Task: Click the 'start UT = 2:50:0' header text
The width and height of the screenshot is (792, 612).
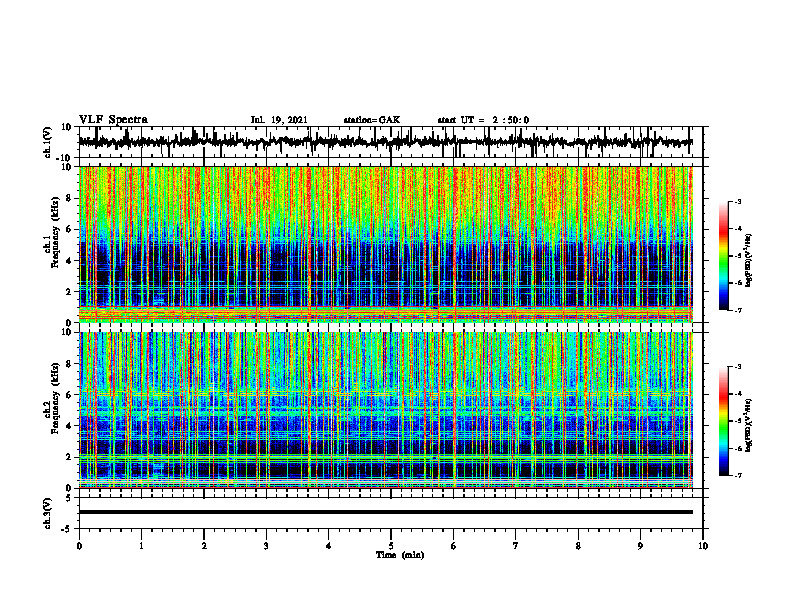Action: 483,120
